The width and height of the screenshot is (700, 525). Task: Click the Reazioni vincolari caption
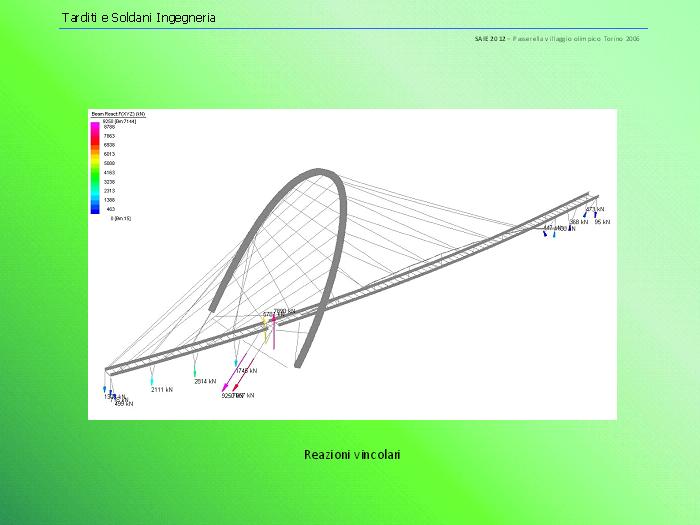352,455
